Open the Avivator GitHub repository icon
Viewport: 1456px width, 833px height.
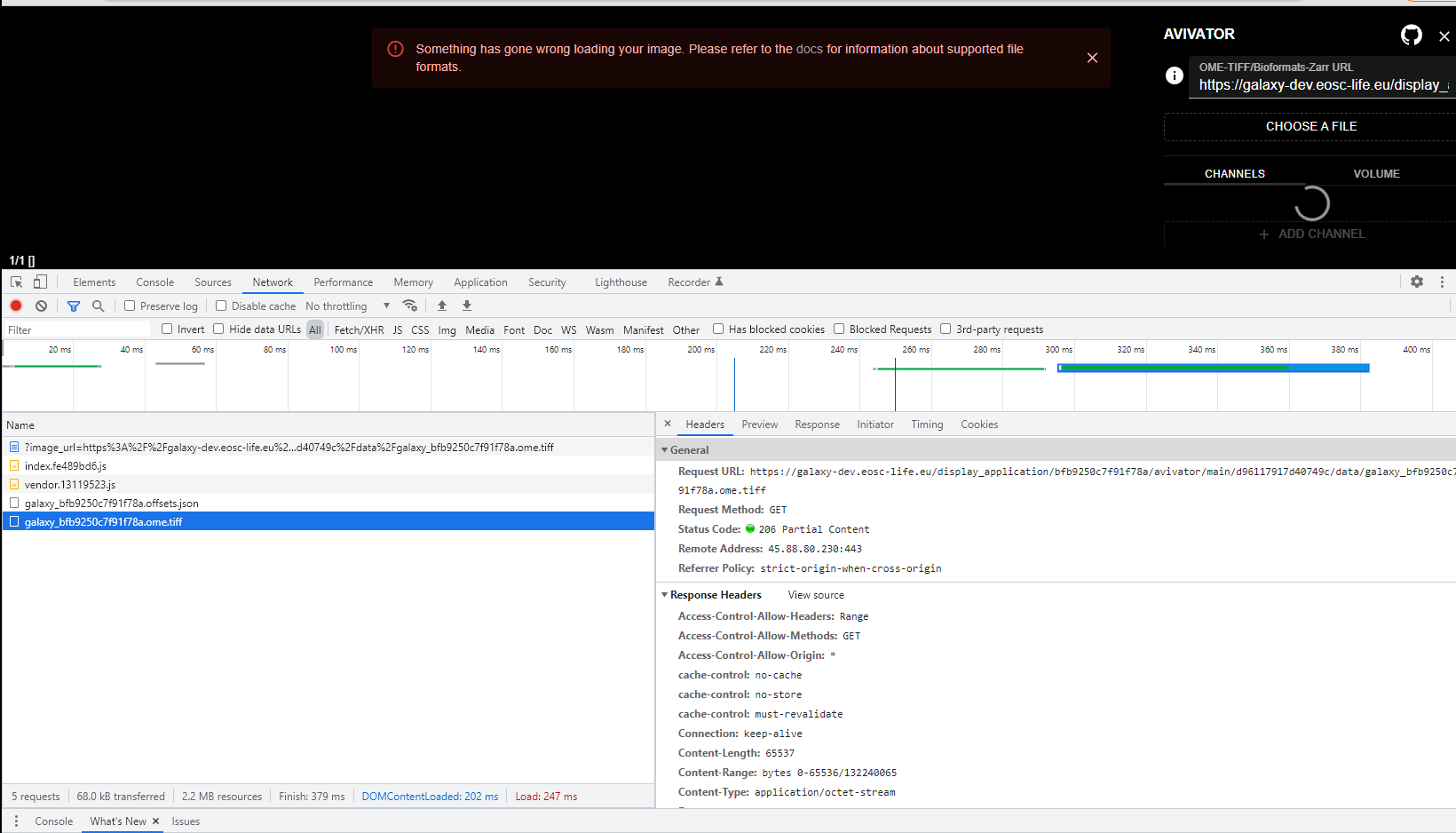coord(1411,35)
